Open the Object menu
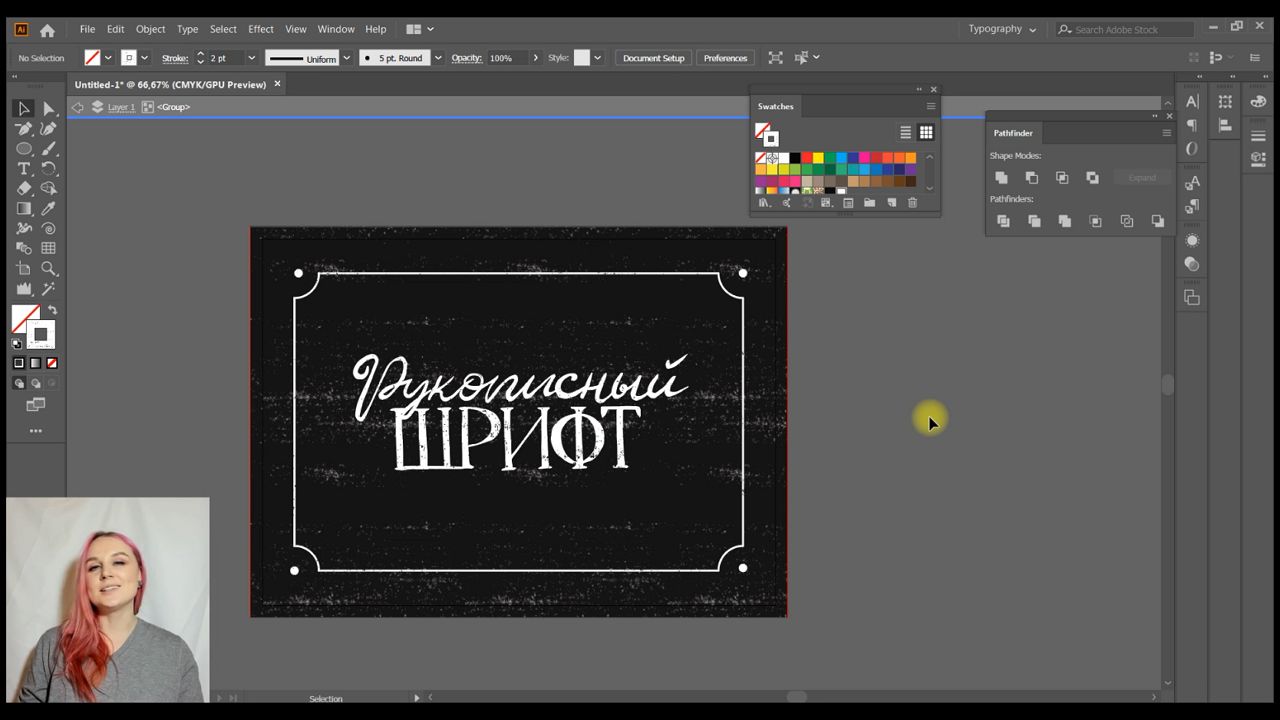Viewport: 1280px width, 720px height. coord(150,29)
